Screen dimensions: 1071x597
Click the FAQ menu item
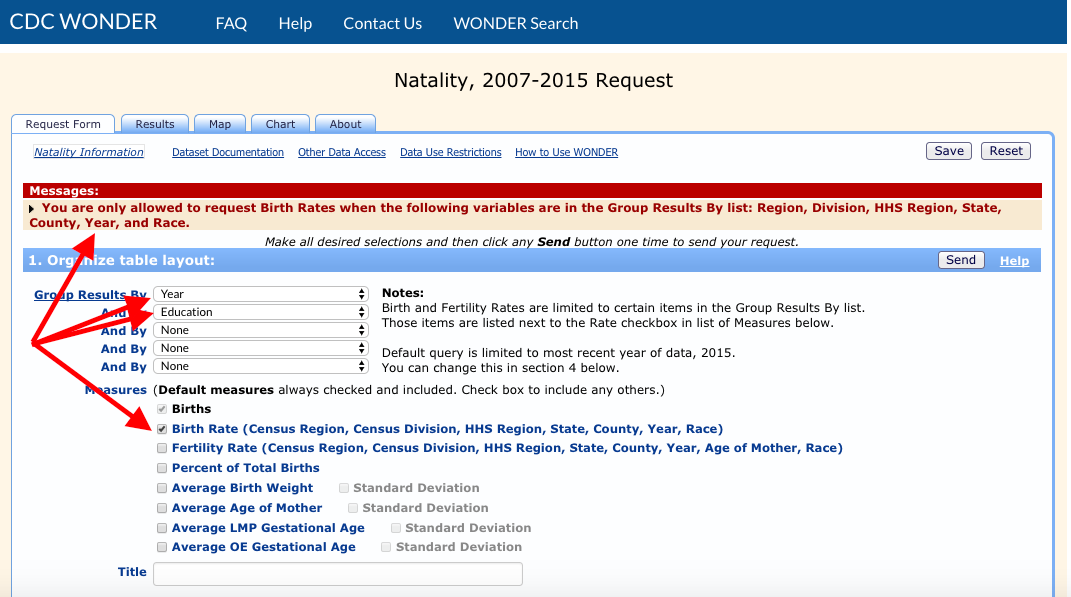(231, 22)
